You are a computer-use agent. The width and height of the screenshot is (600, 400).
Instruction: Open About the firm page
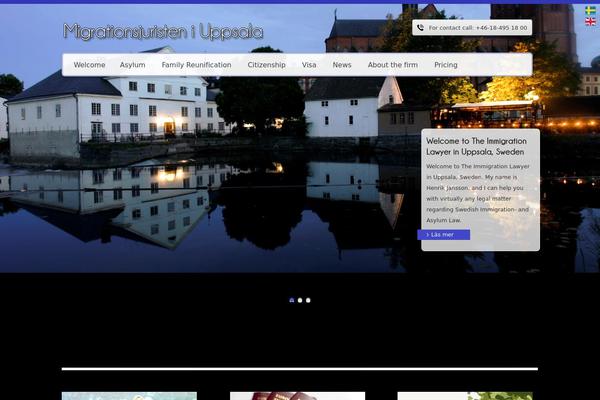tap(393, 65)
